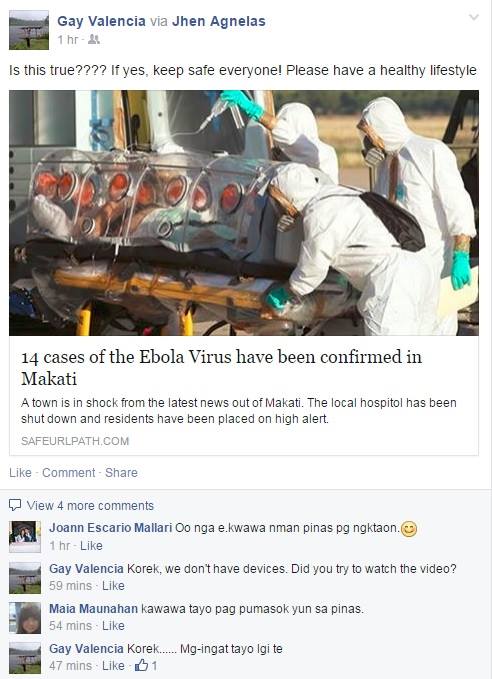Like Maia Maunahan's comment
492x679 pixels.
point(113,626)
